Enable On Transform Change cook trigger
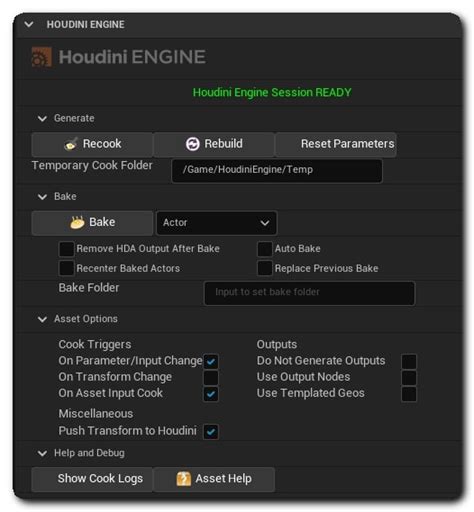474x512 pixels. pos(211,378)
